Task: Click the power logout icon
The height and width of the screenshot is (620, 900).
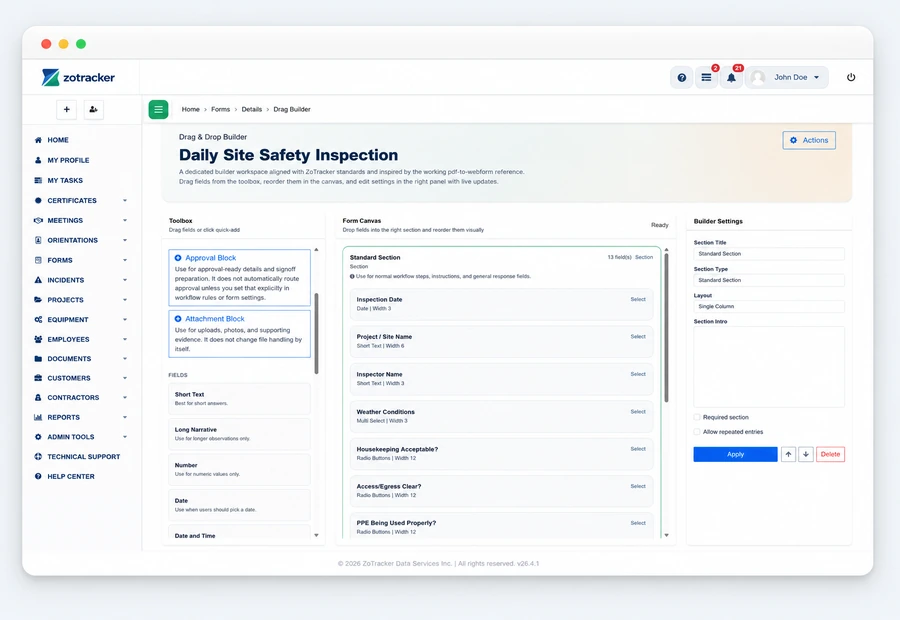Action: click(x=851, y=78)
